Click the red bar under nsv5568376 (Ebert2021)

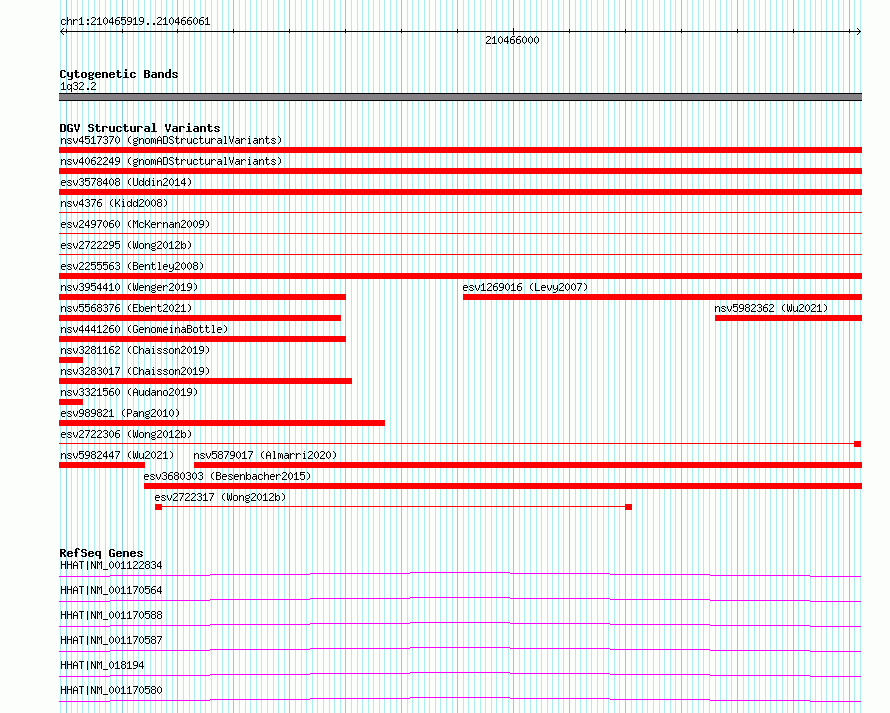(x=200, y=318)
